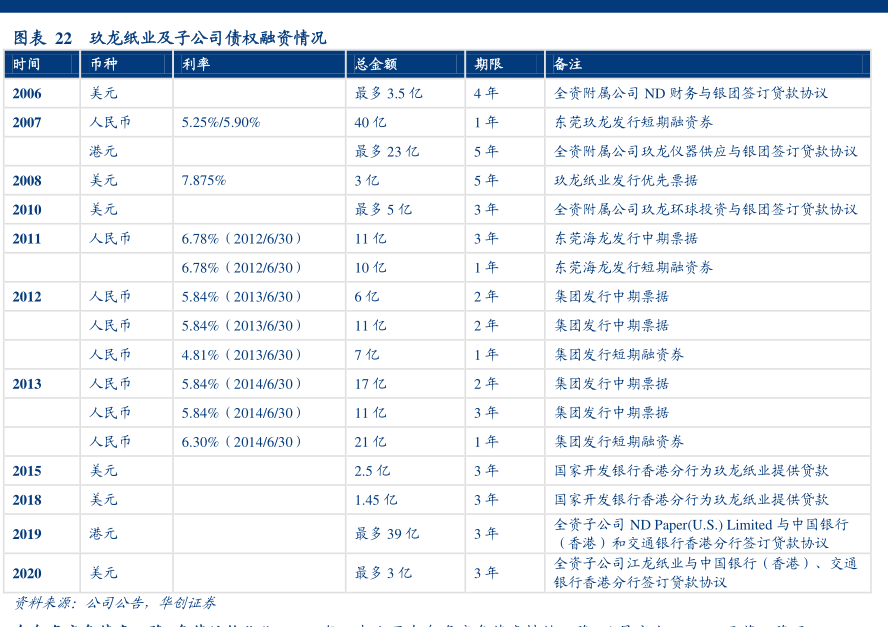
Task: Click the 1.45 亿 amount cell
Action: point(375,500)
